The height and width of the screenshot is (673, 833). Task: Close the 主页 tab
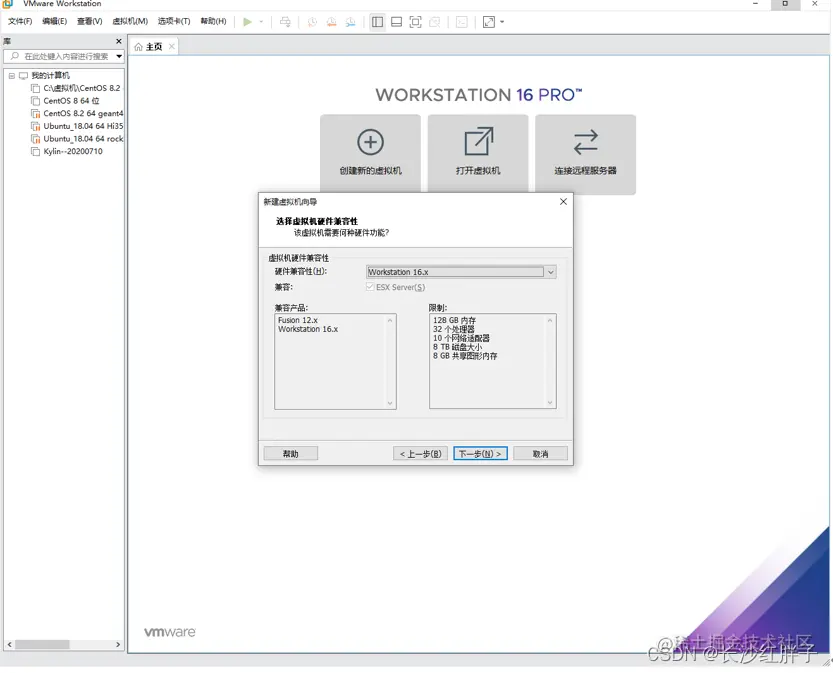[172, 46]
